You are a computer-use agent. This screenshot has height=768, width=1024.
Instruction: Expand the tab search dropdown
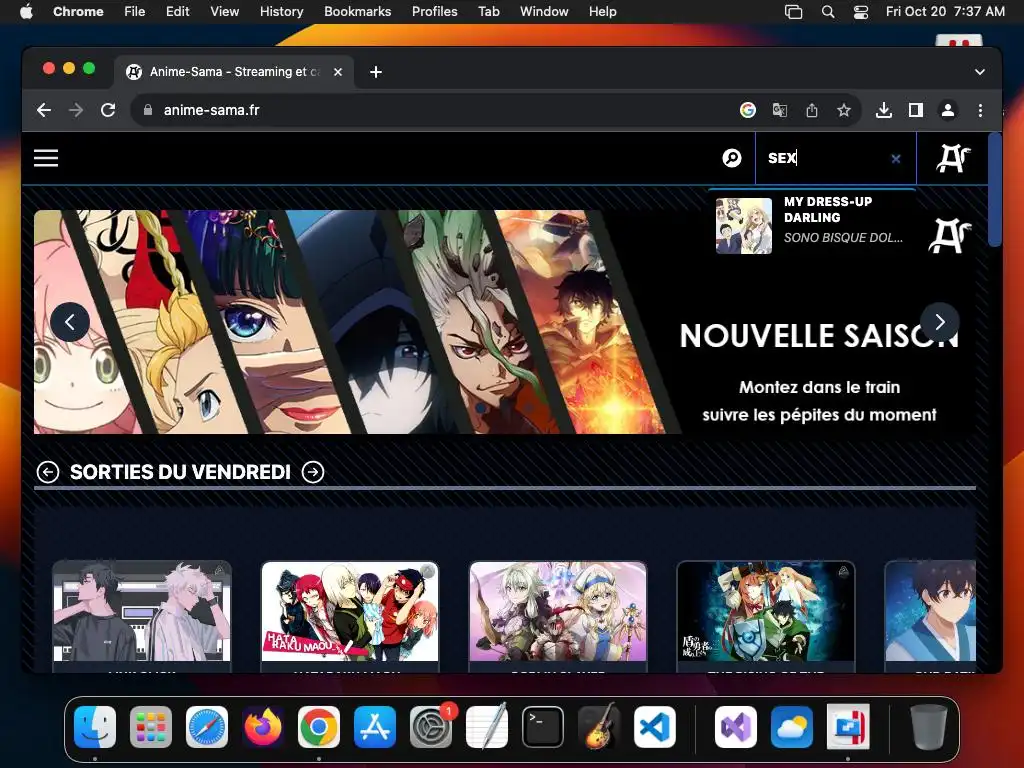(x=980, y=72)
